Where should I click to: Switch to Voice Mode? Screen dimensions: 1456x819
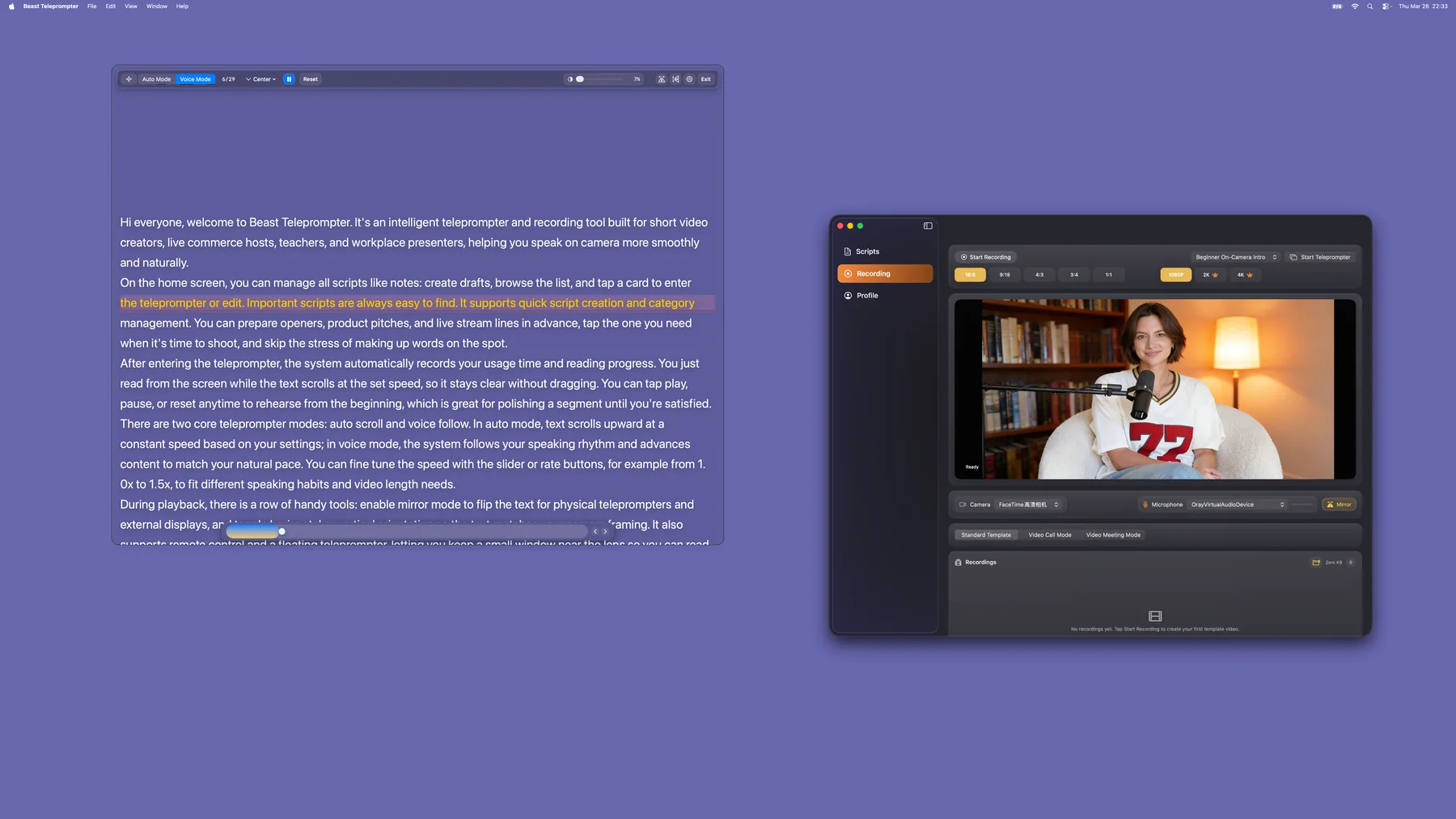point(196,79)
